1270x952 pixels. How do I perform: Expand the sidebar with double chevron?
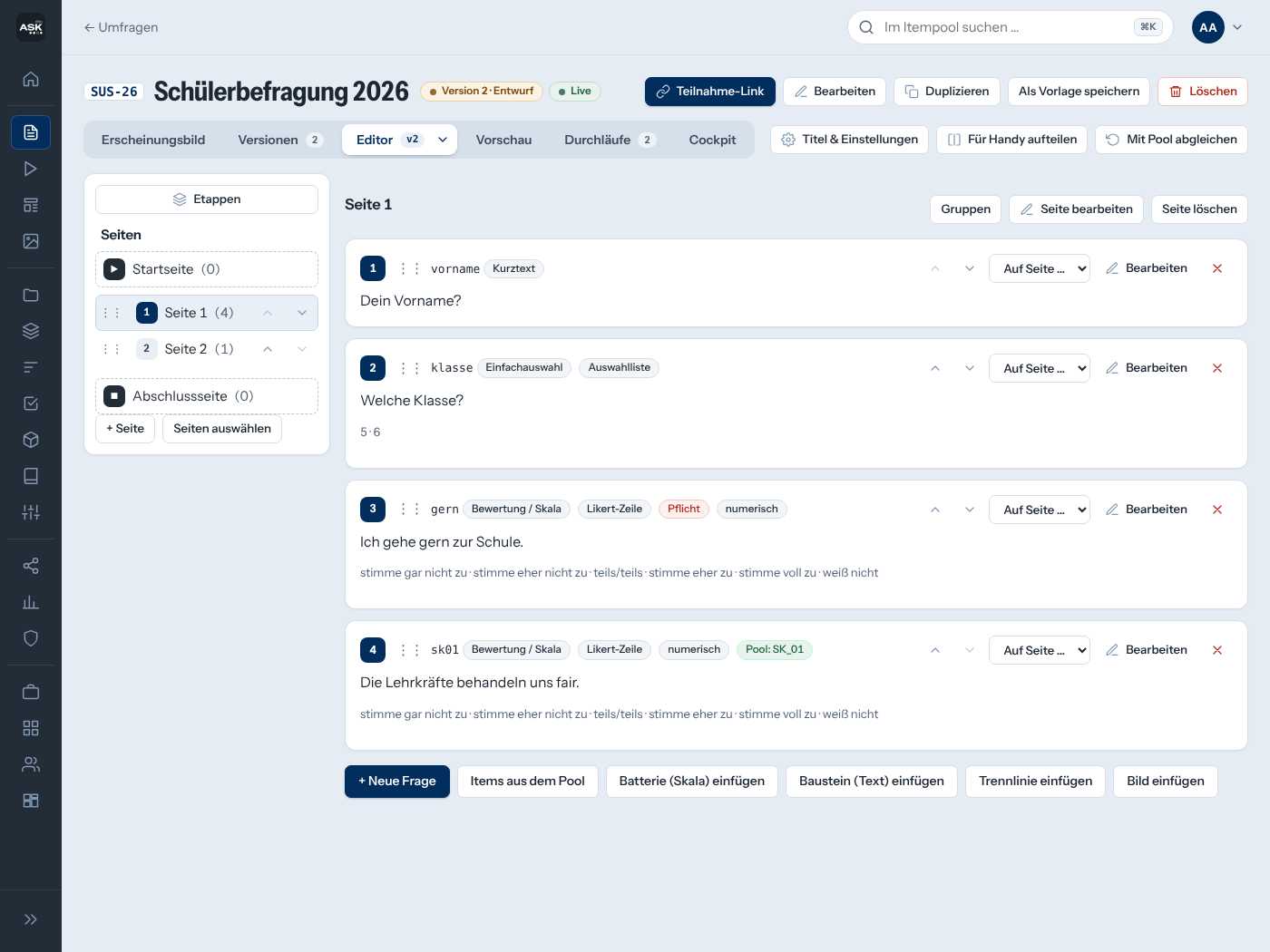(31, 919)
